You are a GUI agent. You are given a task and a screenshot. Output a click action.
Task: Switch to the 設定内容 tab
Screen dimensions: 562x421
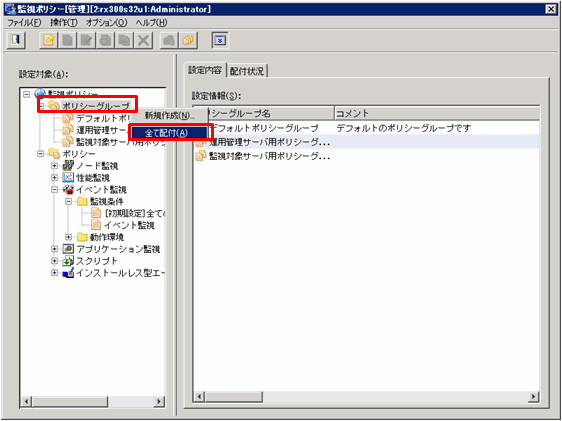point(205,70)
